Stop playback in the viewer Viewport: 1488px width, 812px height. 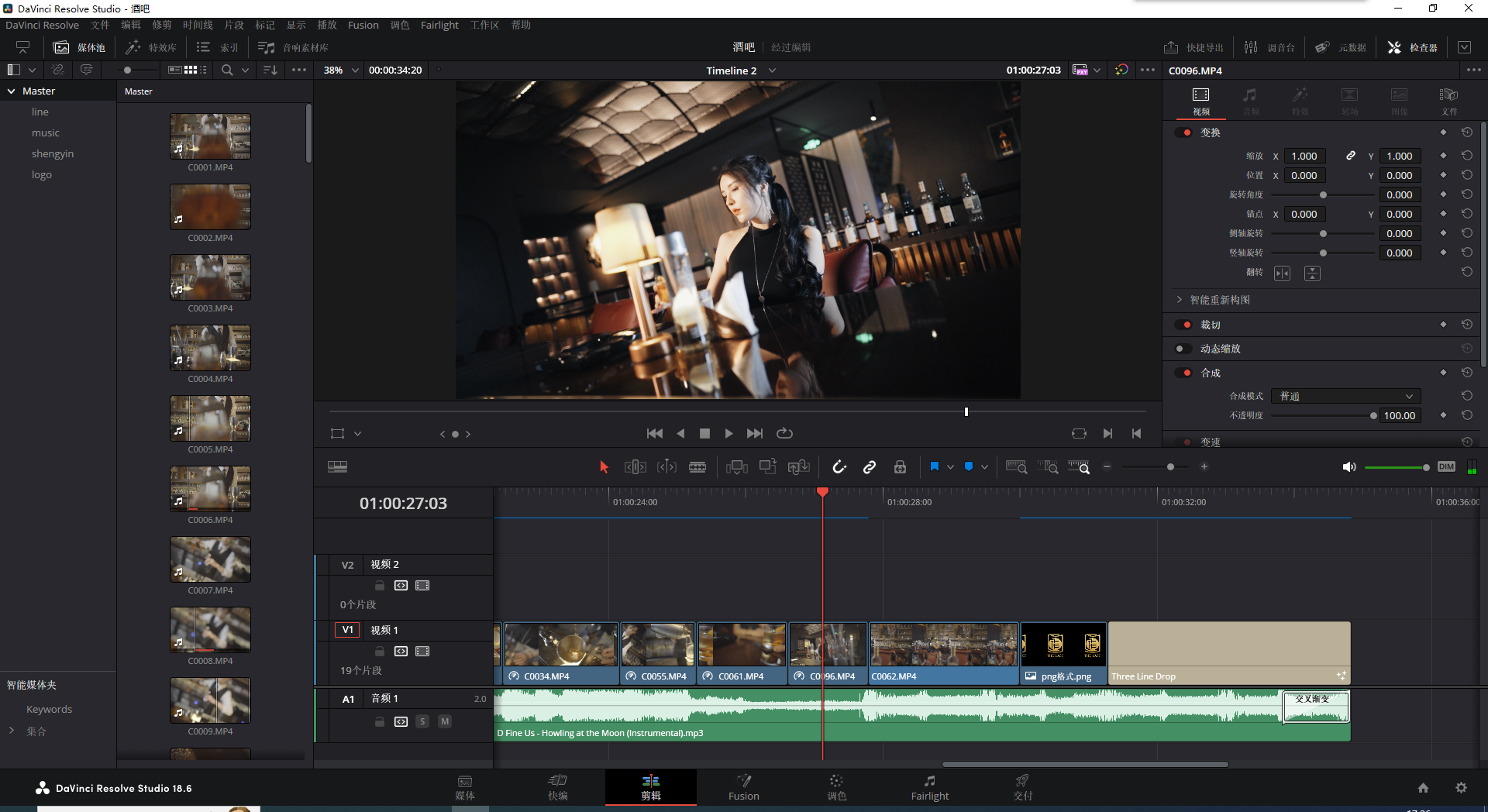pyautogui.click(x=704, y=434)
